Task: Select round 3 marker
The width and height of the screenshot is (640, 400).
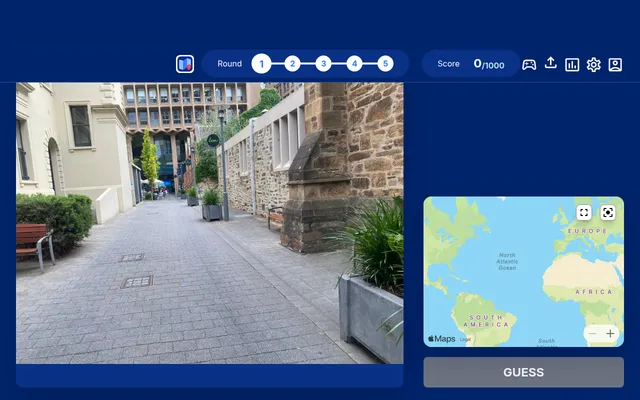Action: point(323,64)
